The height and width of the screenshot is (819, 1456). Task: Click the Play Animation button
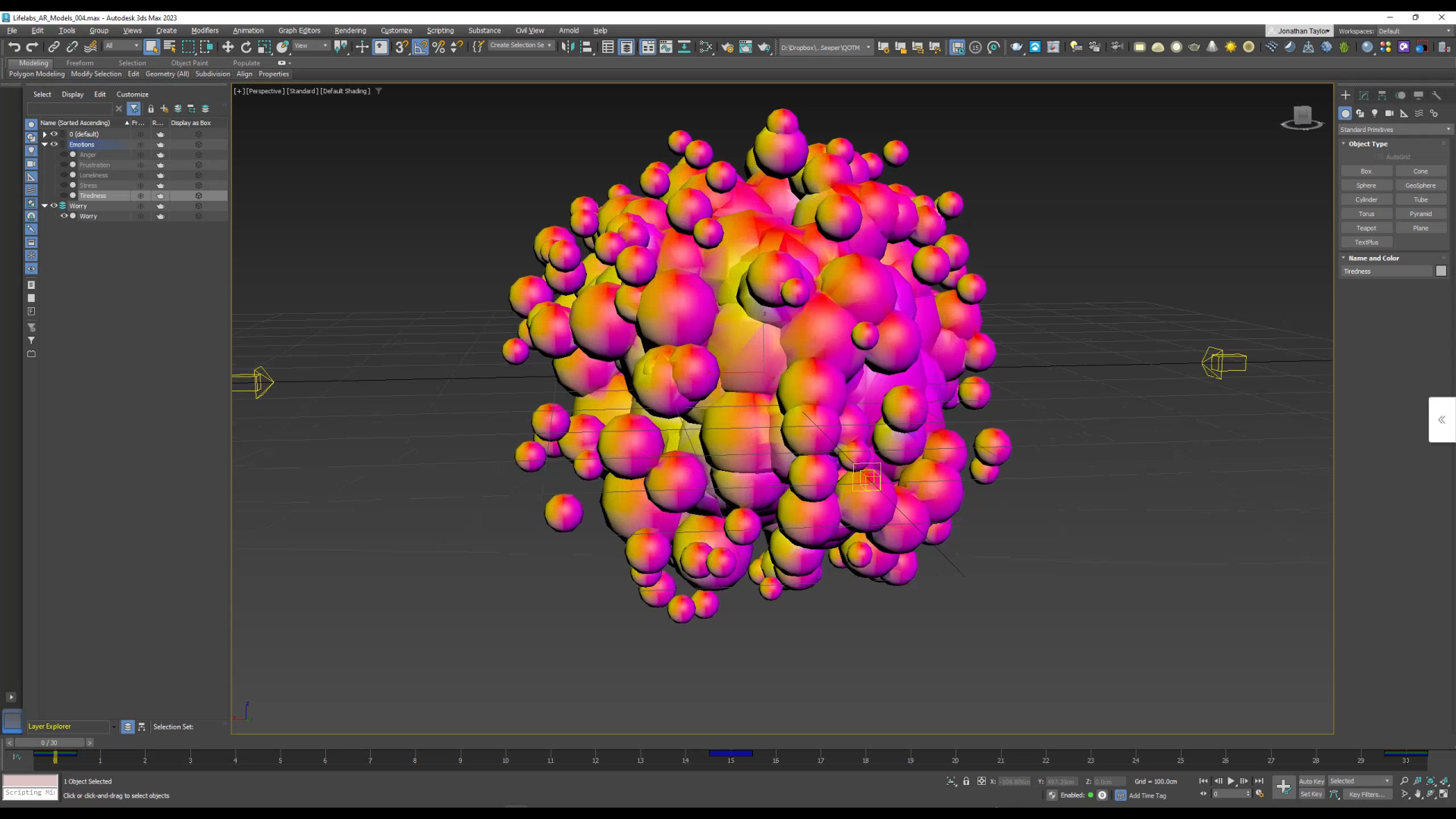point(1231,781)
